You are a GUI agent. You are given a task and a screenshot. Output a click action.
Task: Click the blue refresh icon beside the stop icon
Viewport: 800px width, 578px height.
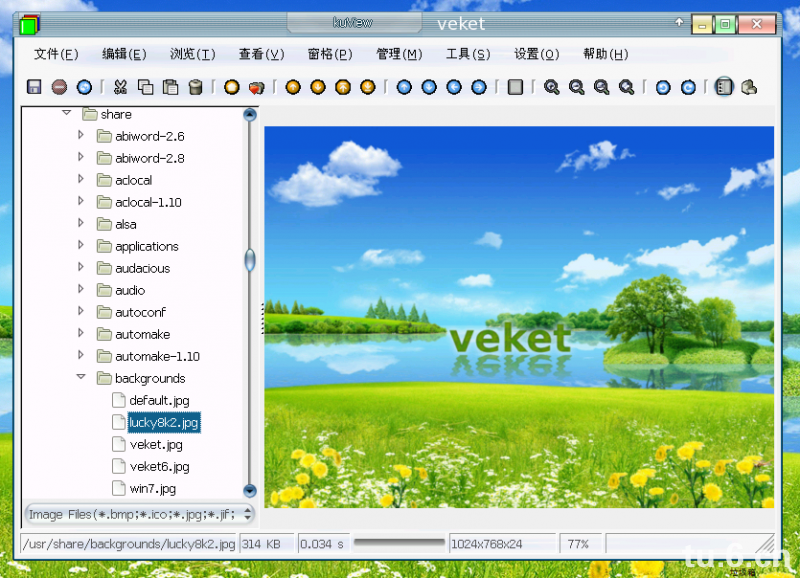click(84, 87)
